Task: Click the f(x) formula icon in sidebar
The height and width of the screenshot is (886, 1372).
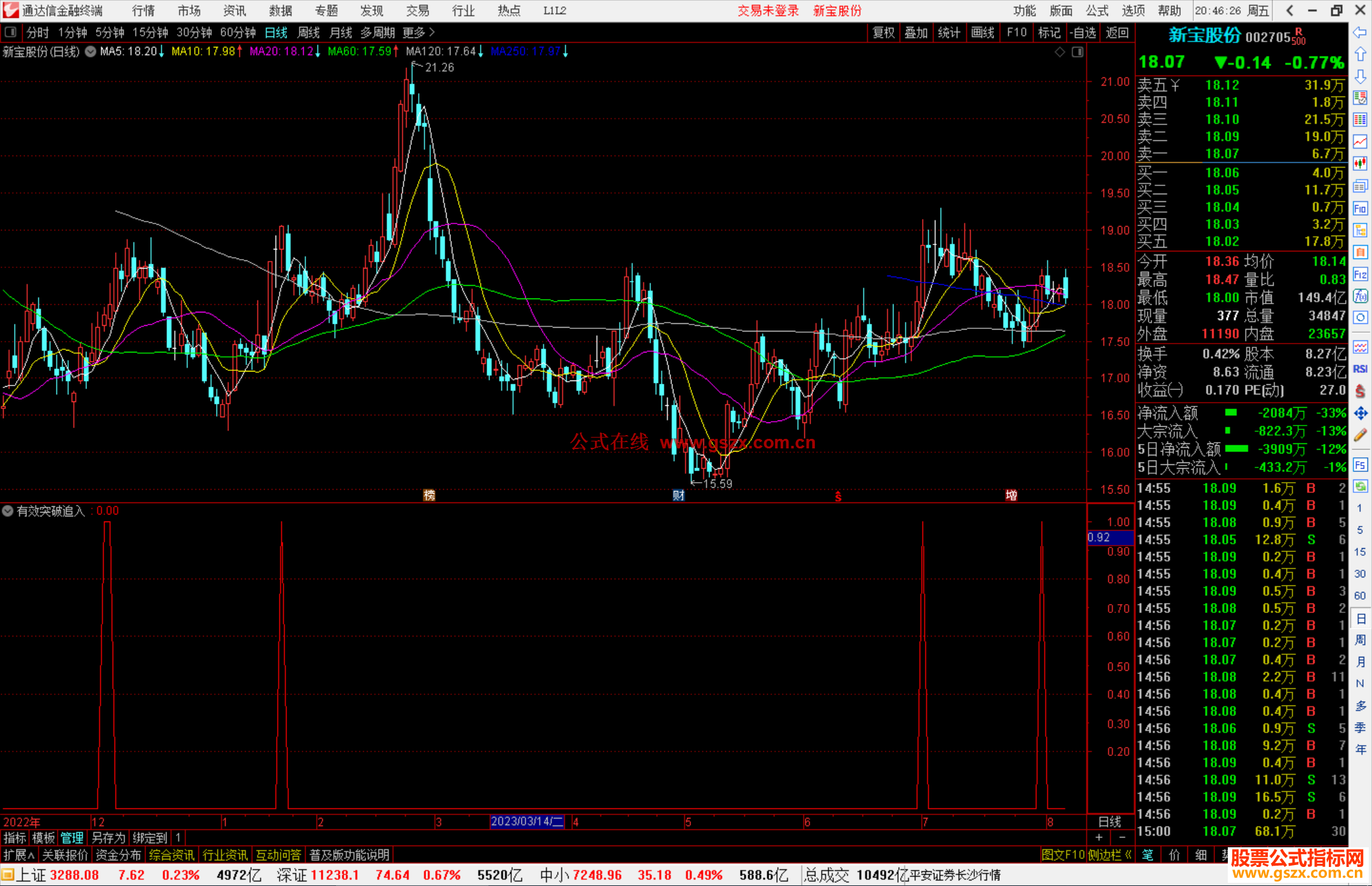Action: pyautogui.click(x=1360, y=296)
